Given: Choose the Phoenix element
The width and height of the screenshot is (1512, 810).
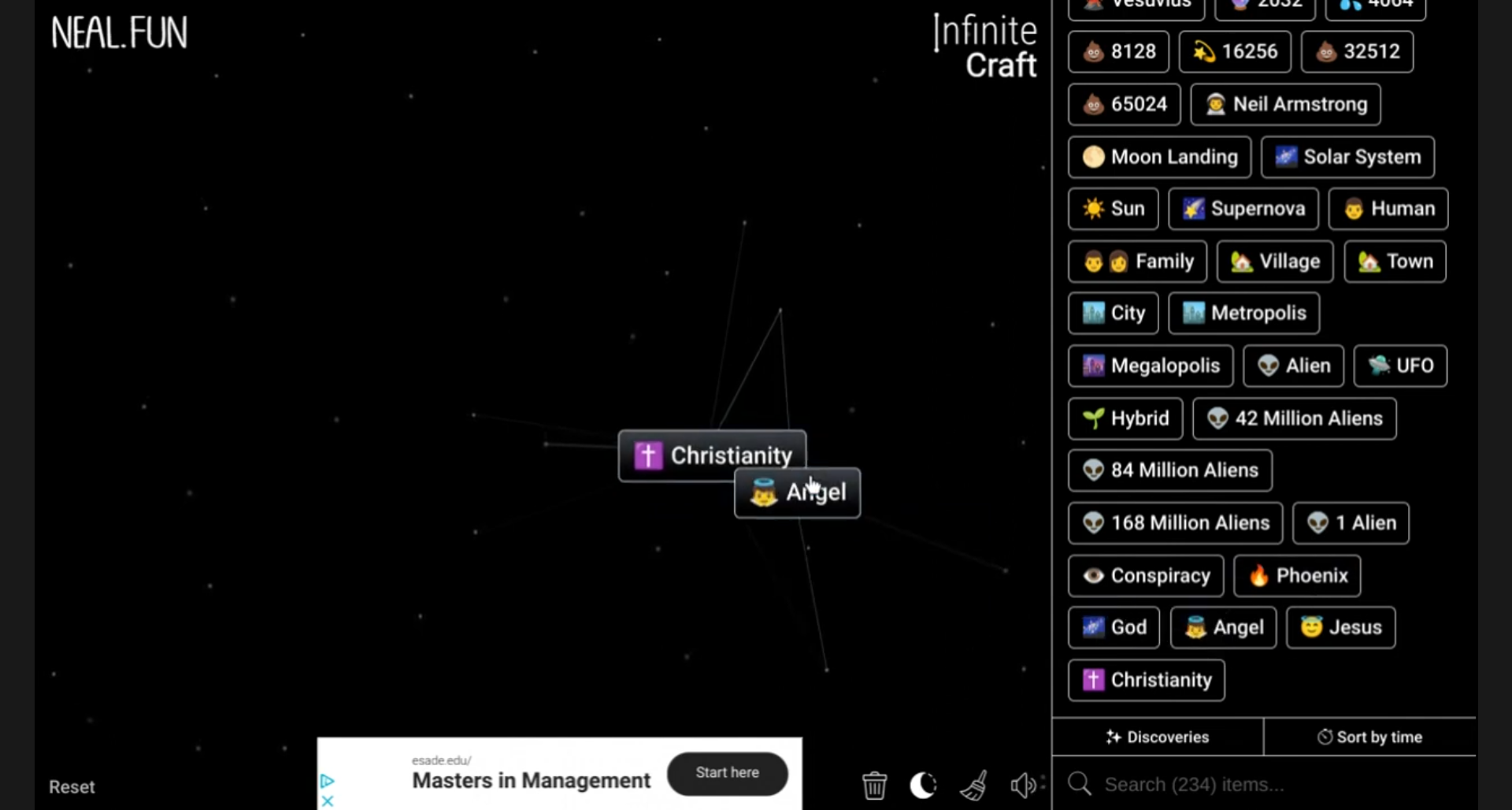Looking at the screenshot, I should coord(1297,576).
